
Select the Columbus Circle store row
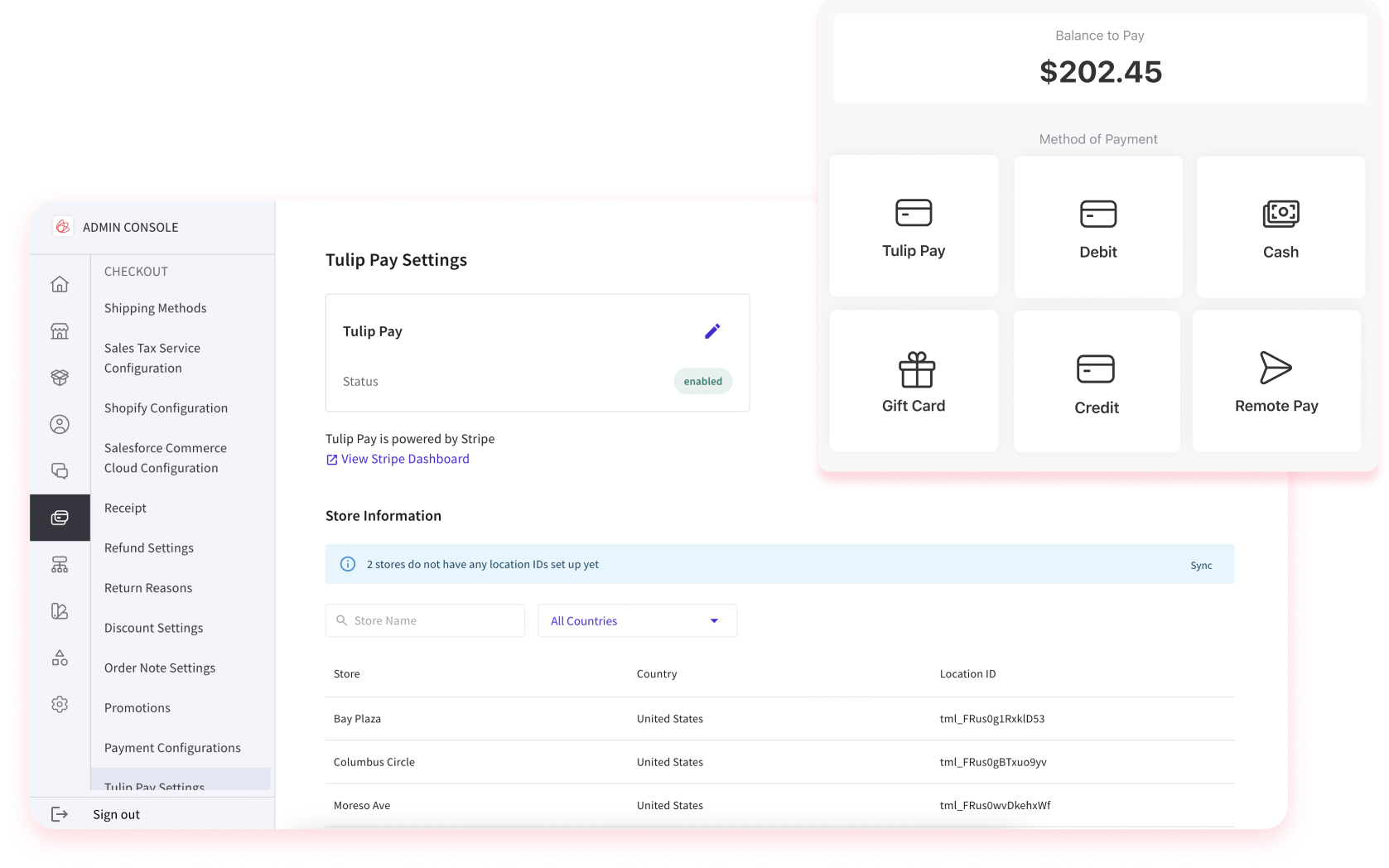(x=779, y=762)
